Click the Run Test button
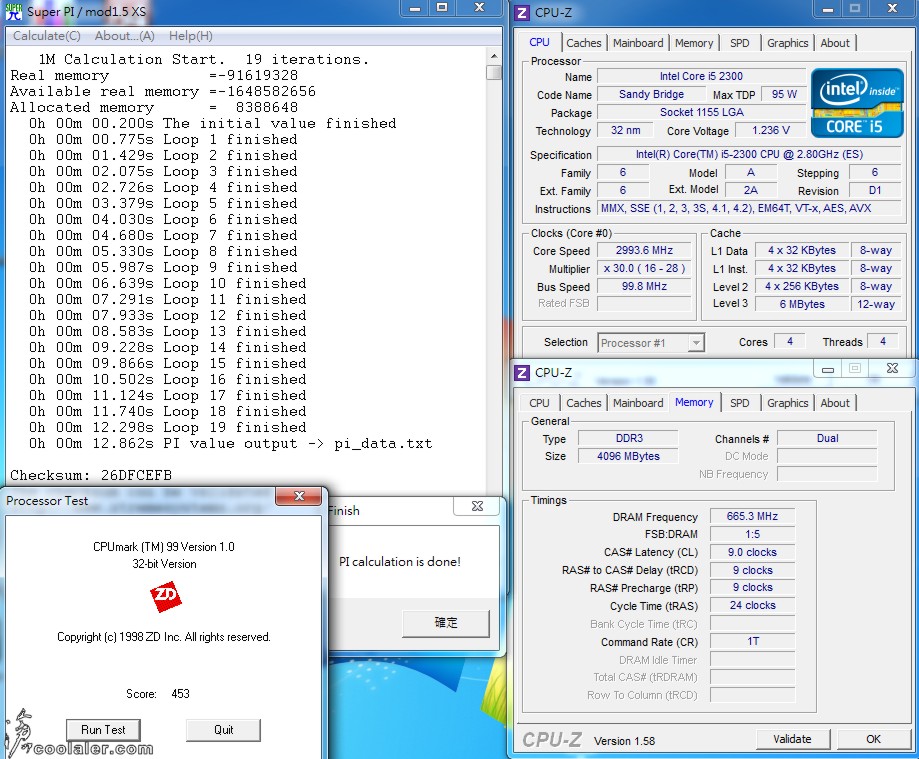 point(103,730)
